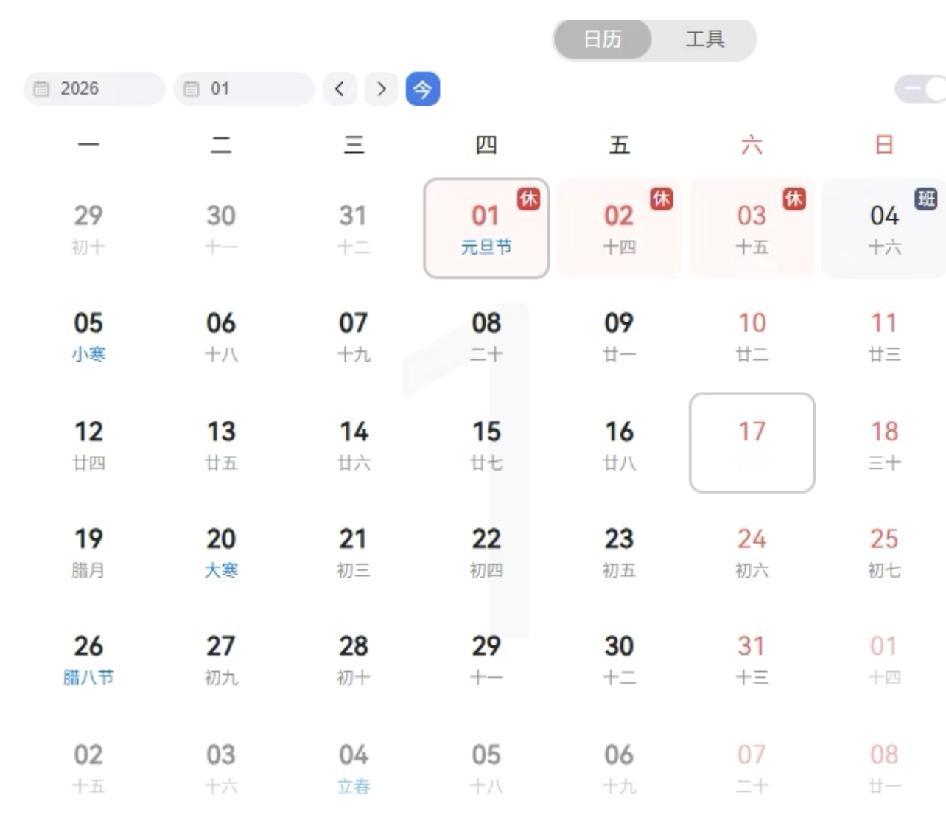Select January 01 元旦节
This screenshot has width=946, height=813.
[x=486, y=228]
